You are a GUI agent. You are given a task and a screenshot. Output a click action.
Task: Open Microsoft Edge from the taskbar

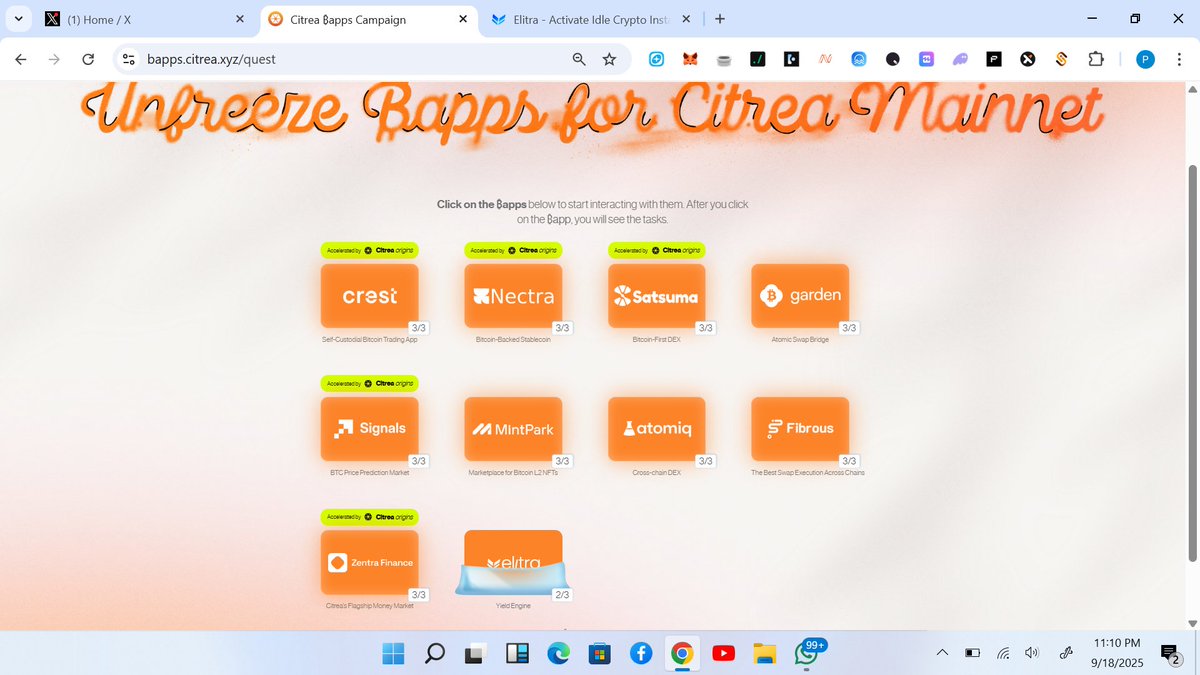(x=558, y=654)
